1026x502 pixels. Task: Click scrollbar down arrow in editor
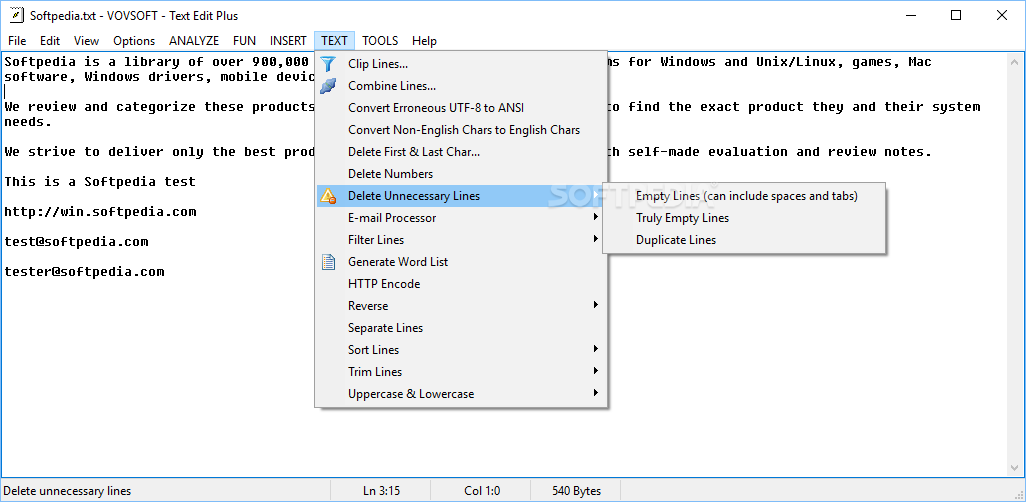(x=1014, y=467)
